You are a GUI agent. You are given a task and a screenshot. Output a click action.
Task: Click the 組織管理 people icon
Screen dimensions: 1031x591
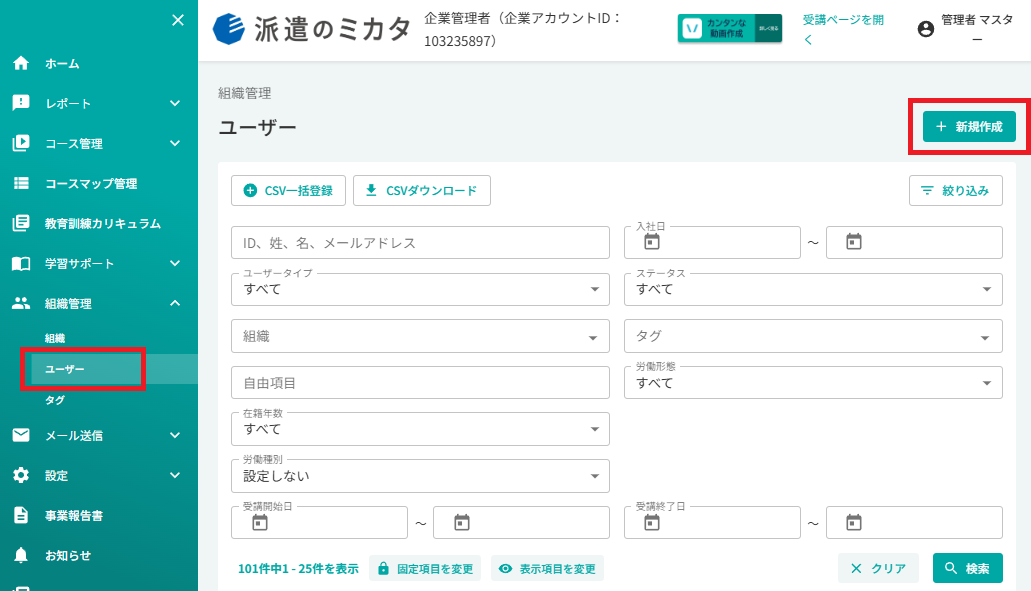(21, 303)
